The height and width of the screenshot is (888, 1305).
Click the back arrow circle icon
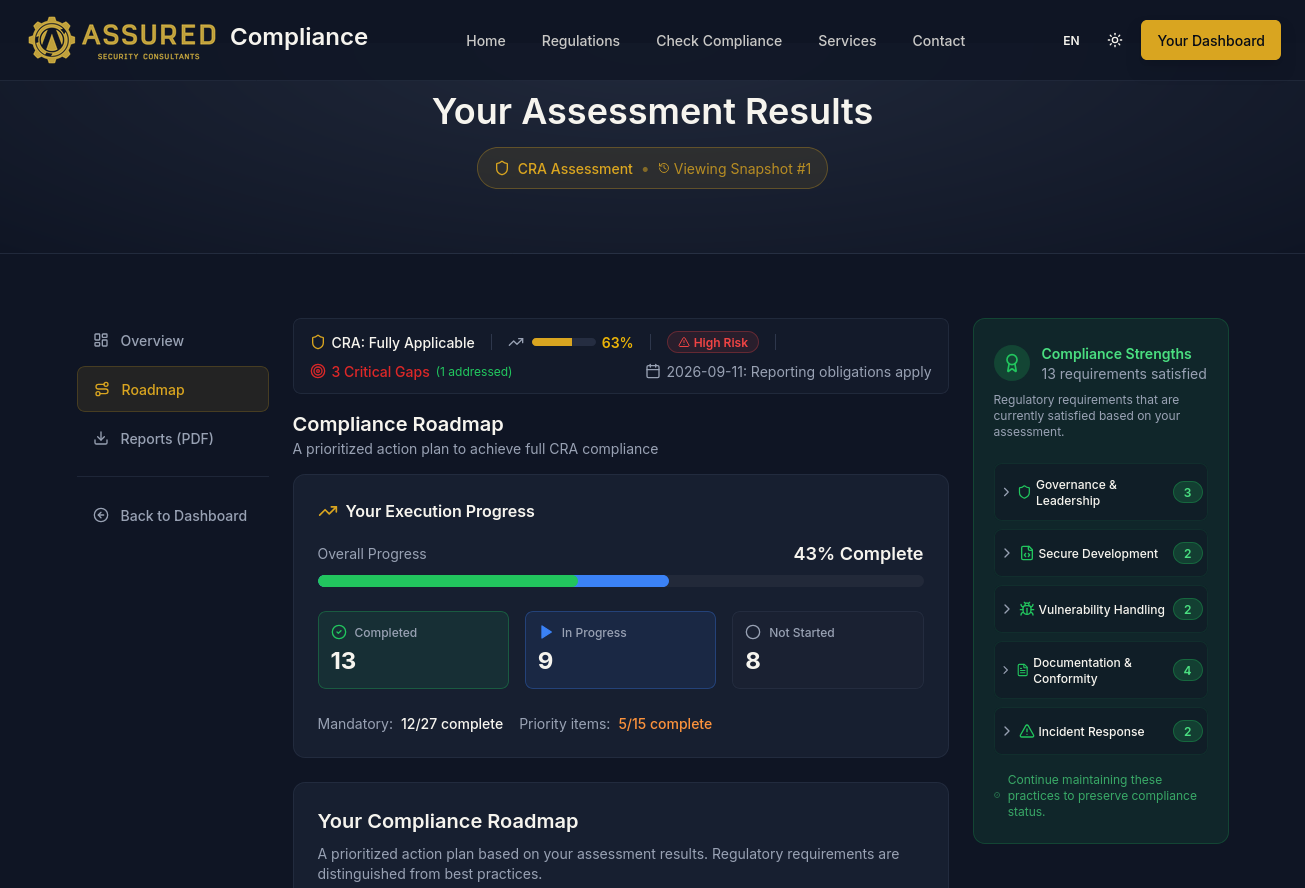(x=101, y=515)
